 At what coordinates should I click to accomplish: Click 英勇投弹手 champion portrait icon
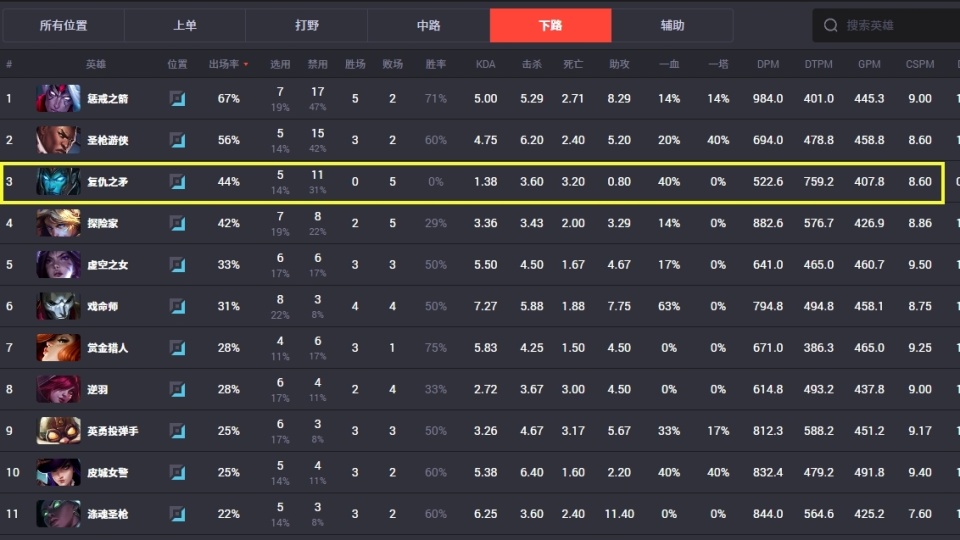click(58, 430)
